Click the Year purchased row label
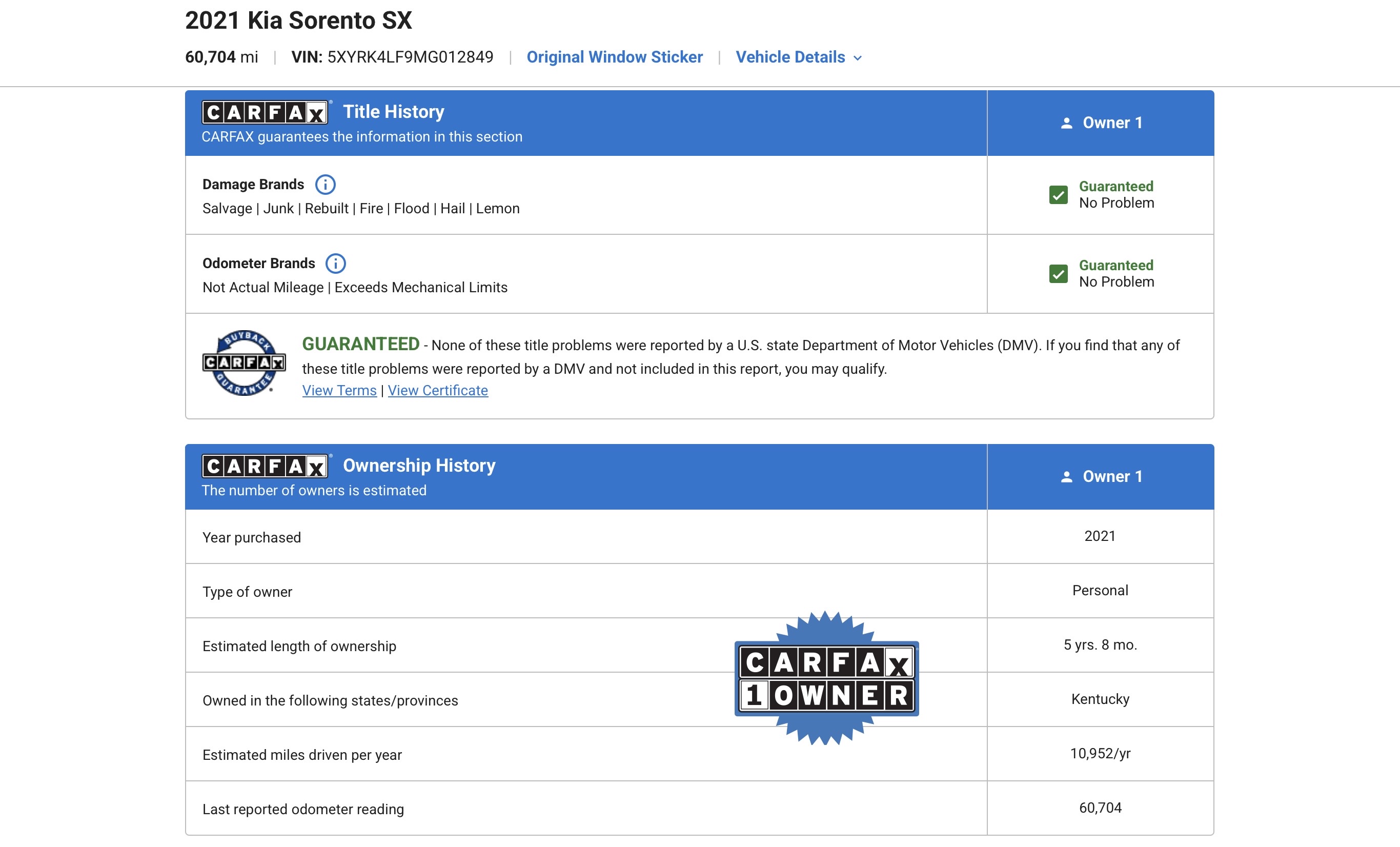Screen dimensions: 1400x847 (x=252, y=537)
